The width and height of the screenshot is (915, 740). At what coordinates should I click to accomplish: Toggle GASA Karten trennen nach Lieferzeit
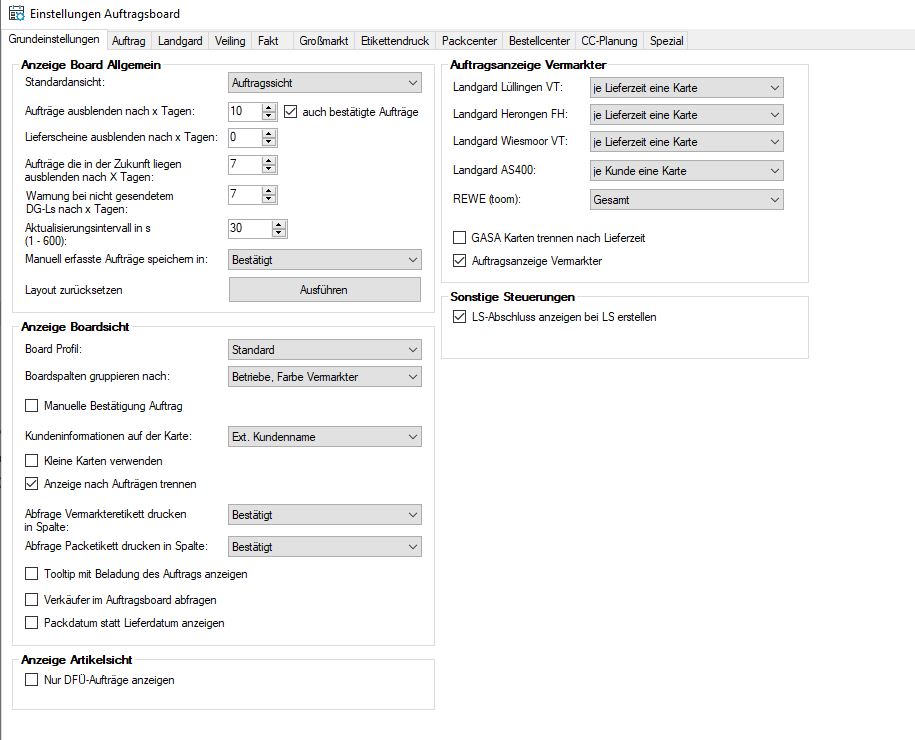pos(460,238)
